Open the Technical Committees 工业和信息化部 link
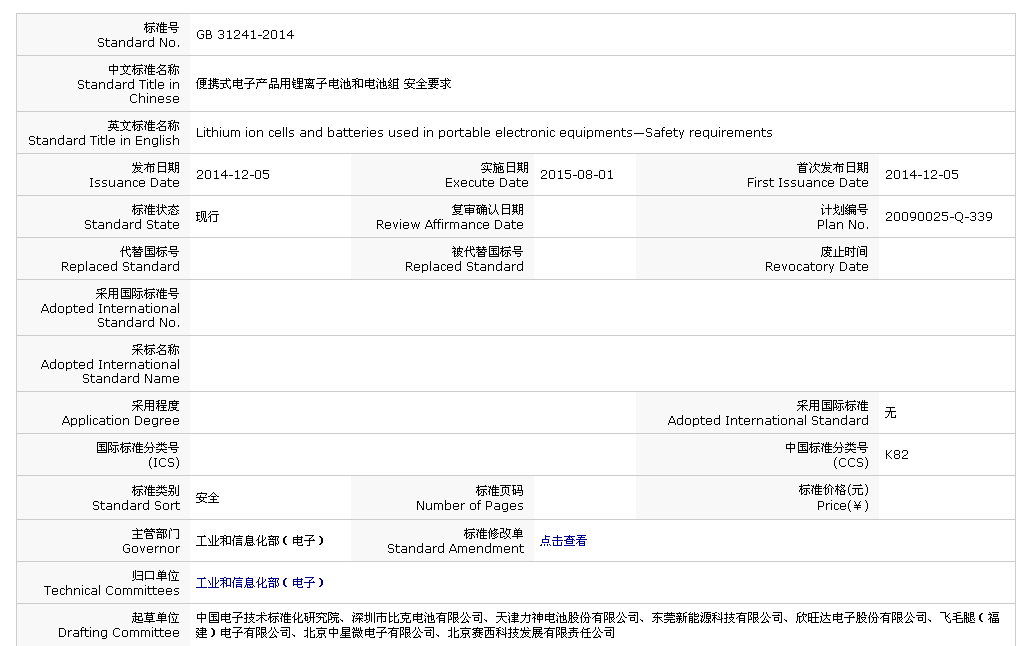 click(259, 583)
